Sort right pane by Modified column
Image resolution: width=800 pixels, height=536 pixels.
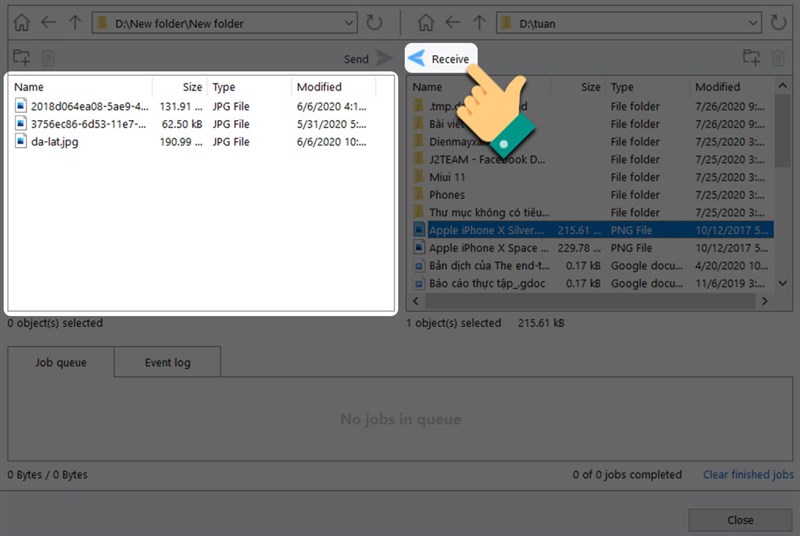click(732, 87)
